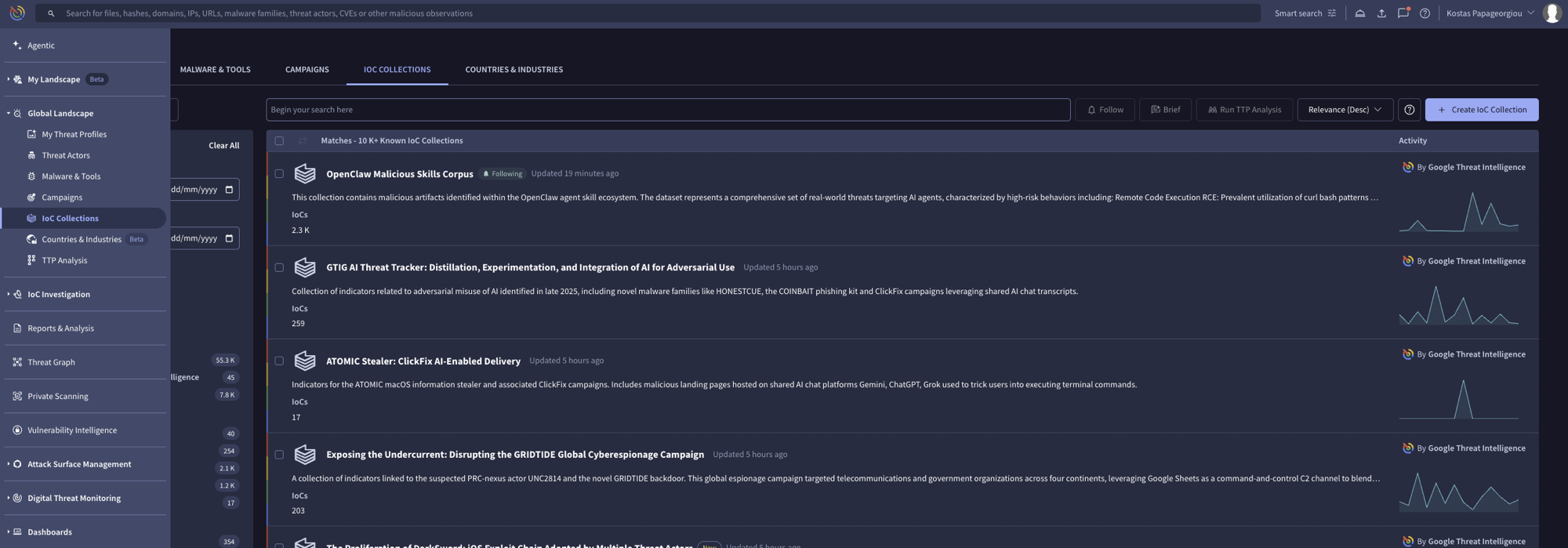The height and width of the screenshot is (548, 1568).
Task: Open ATOMIC Stealer: ClickFix AI-Enabled Delivery title
Action: tap(423, 361)
